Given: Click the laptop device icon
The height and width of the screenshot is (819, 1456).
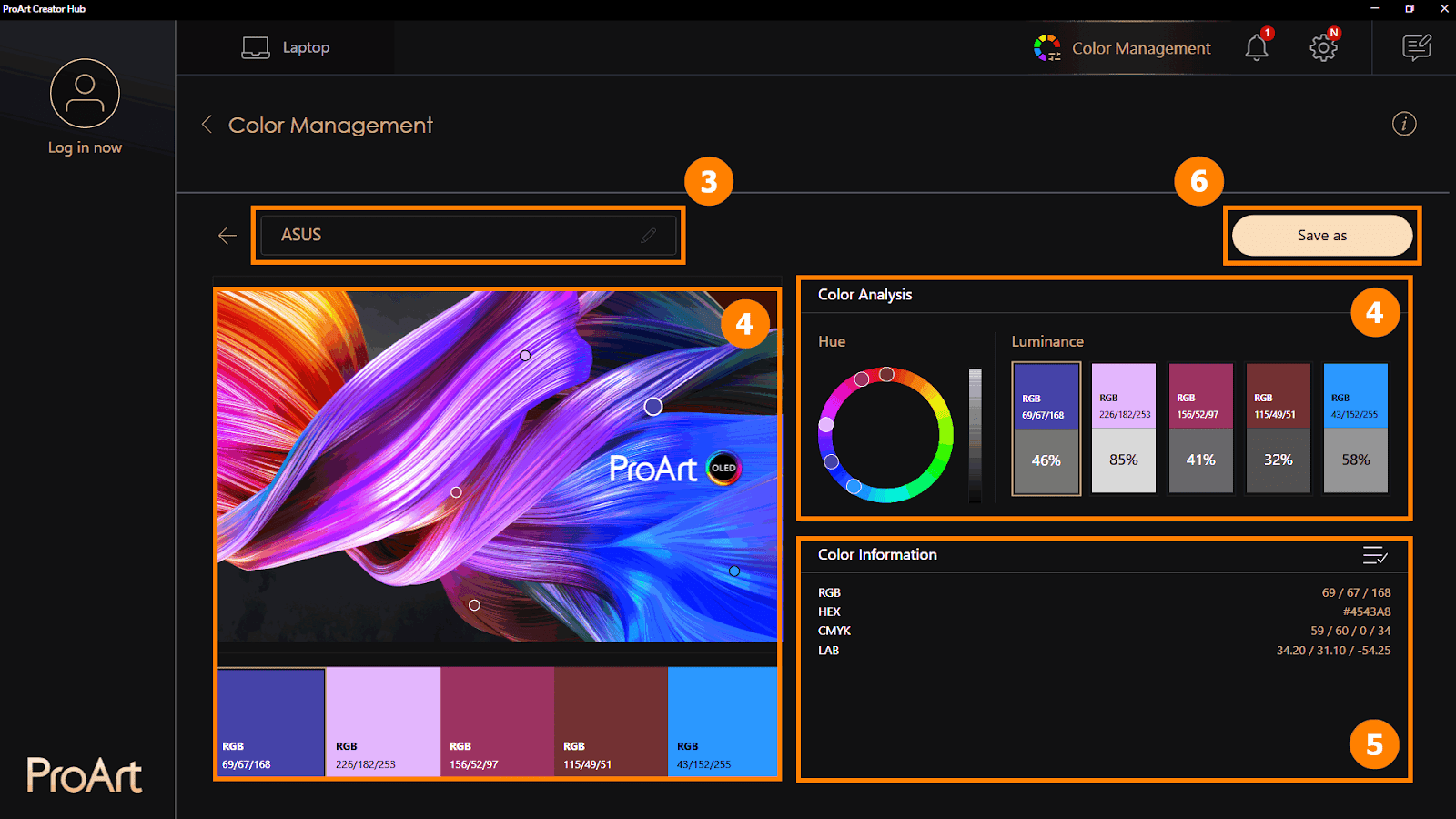Looking at the screenshot, I should (x=256, y=47).
